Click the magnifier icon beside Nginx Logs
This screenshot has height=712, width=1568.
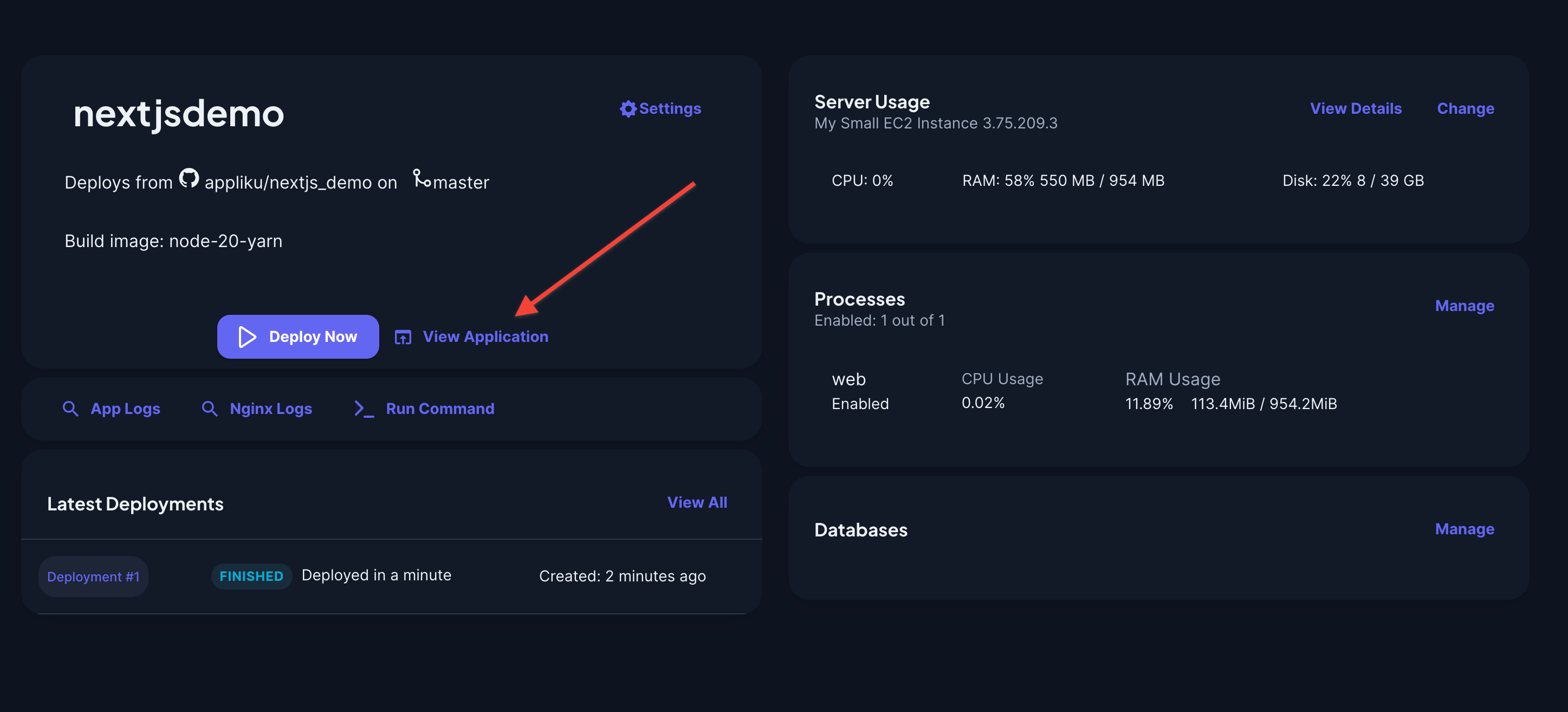[x=209, y=409]
